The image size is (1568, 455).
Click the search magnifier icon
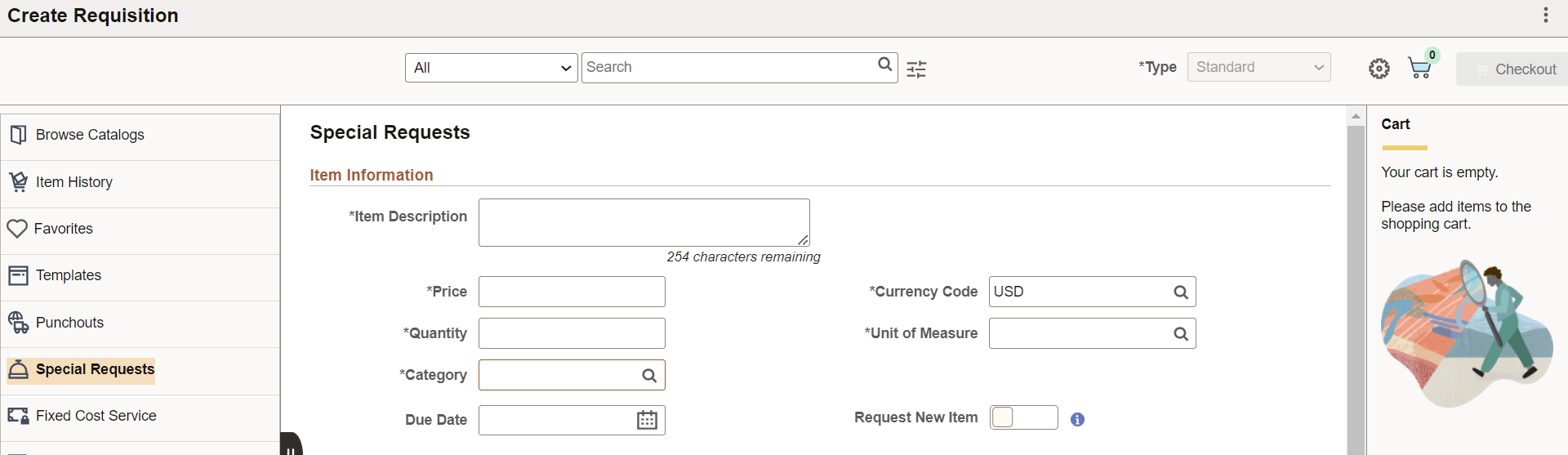click(x=884, y=65)
